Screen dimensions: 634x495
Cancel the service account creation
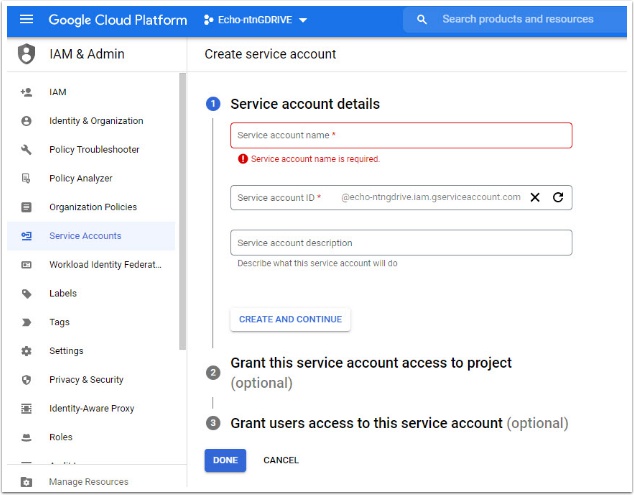point(281,460)
